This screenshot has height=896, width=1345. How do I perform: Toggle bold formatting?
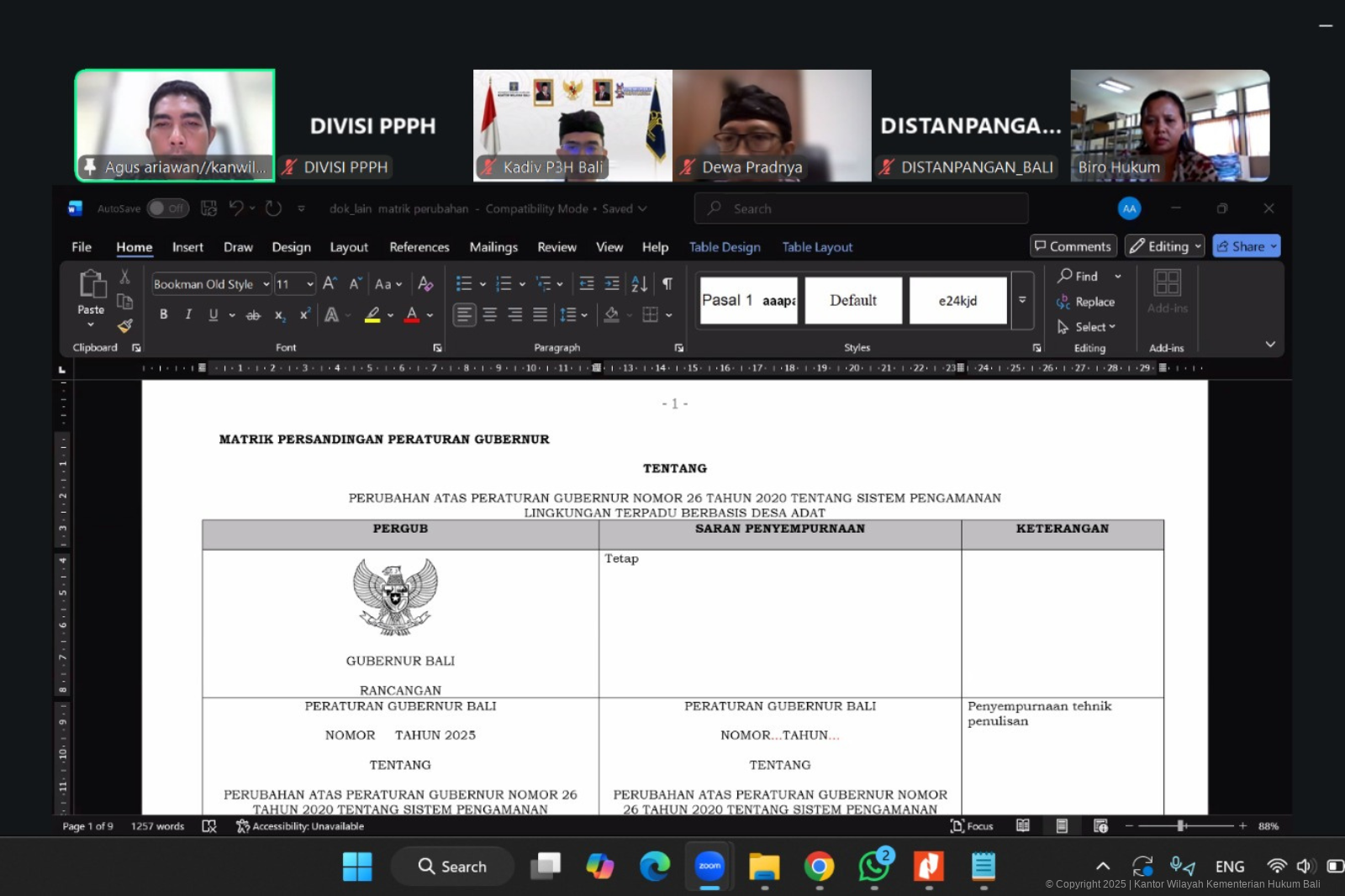[164, 314]
